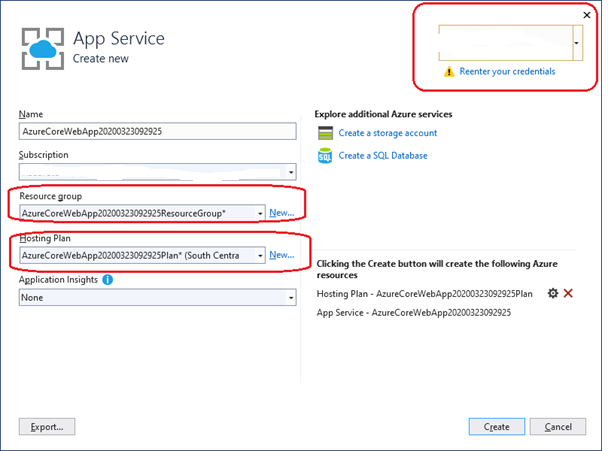Click Create a SQL Database link
The image size is (608, 451).
point(383,156)
